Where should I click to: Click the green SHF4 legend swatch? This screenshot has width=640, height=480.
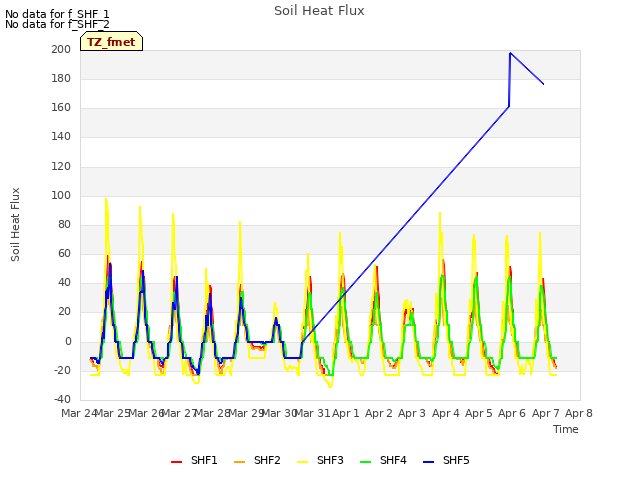click(365, 462)
